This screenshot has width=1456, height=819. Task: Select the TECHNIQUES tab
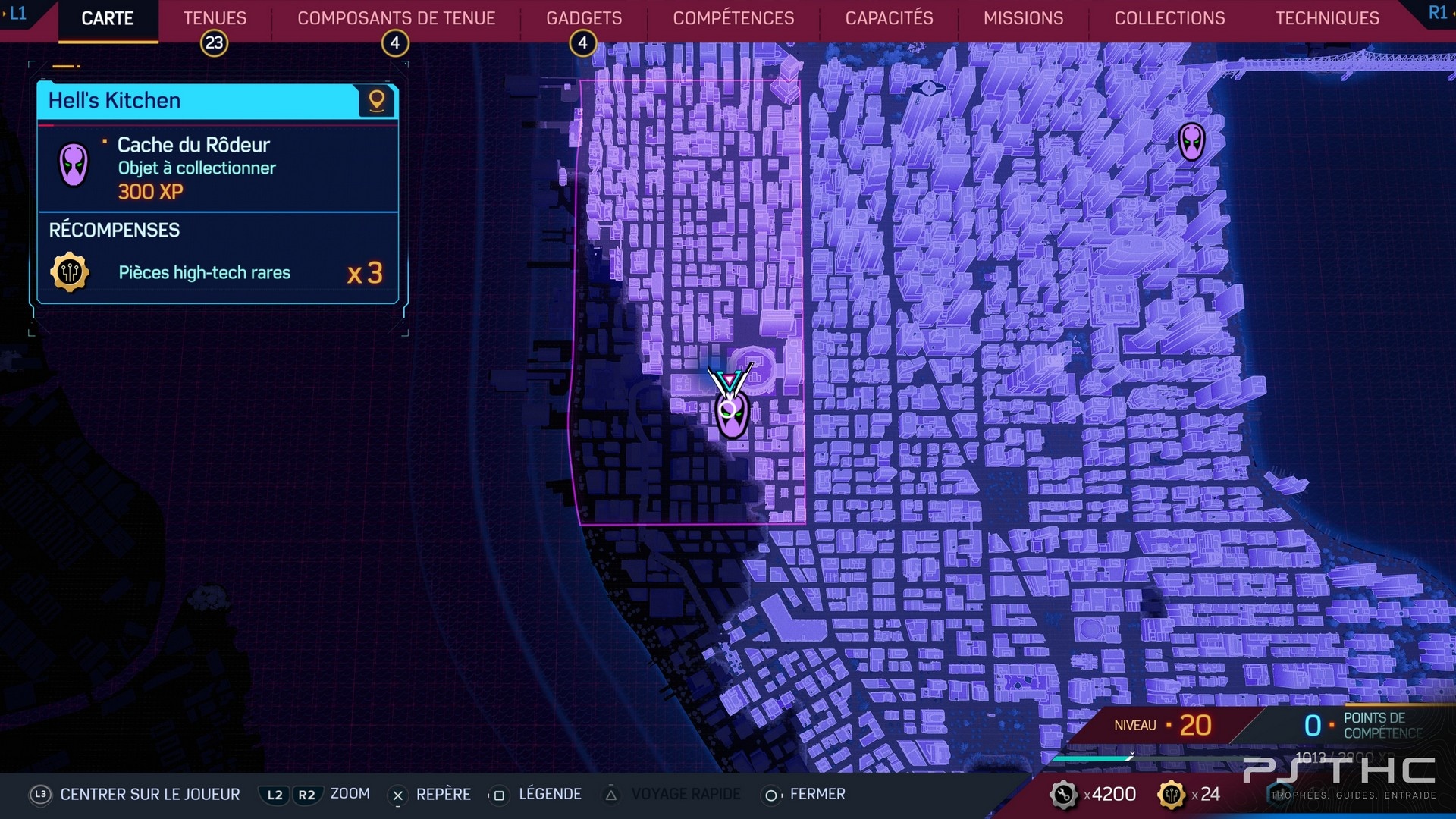1327,18
